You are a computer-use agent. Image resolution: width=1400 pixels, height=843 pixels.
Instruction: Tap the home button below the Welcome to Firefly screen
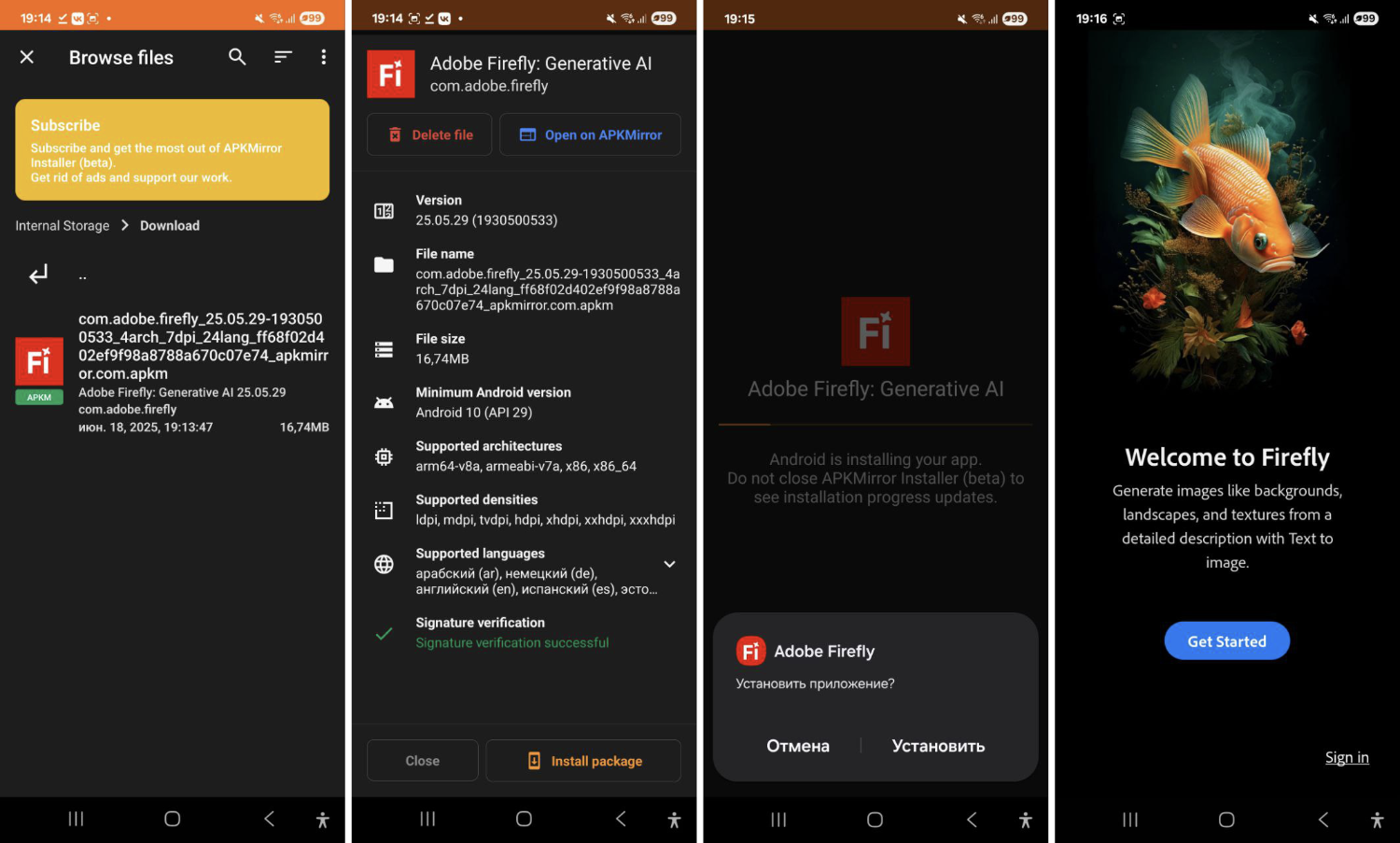[x=1226, y=819]
